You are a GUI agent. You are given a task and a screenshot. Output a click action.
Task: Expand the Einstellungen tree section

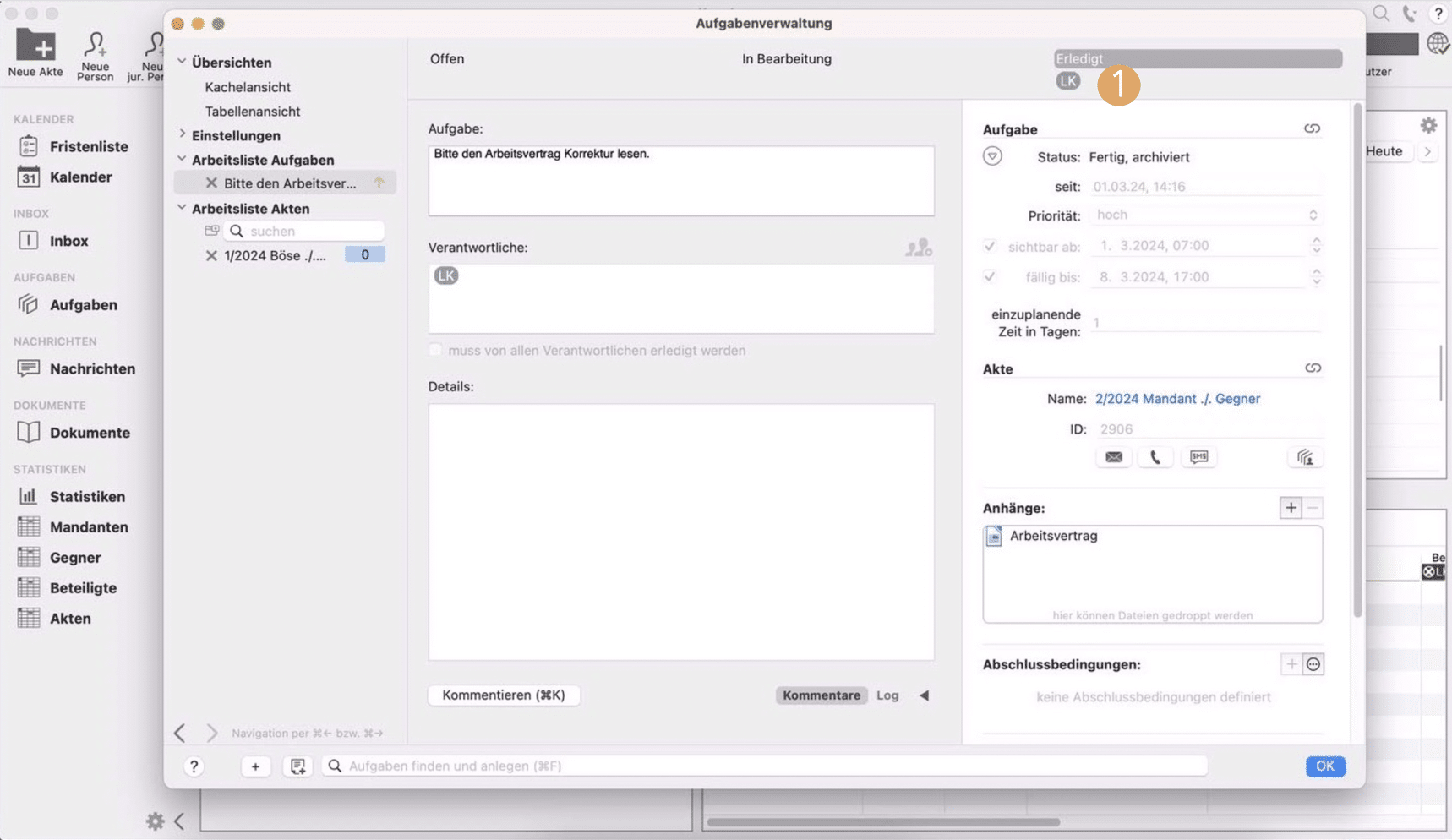pos(182,134)
